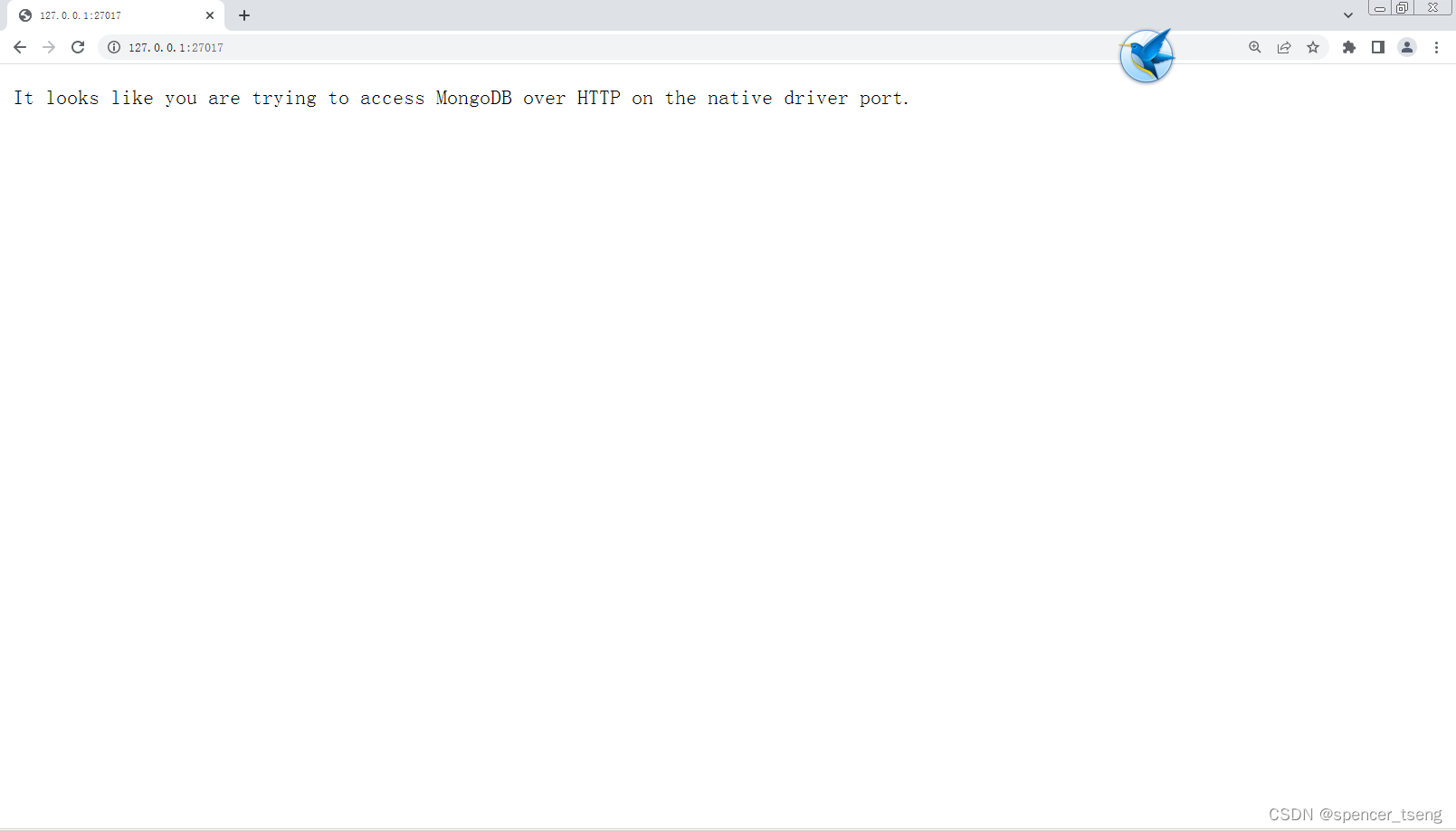Bookmark this tab with star icon
Image resolution: width=1456 pixels, height=832 pixels.
point(1313,47)
